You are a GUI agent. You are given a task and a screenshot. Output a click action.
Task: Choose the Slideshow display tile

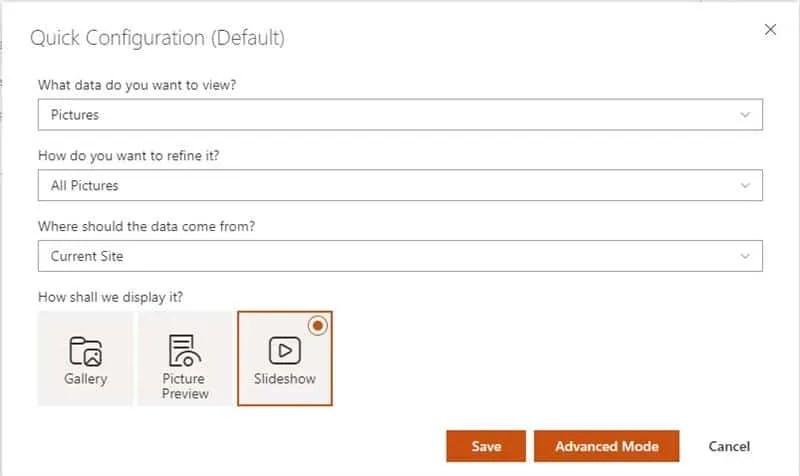pos(284,358)
